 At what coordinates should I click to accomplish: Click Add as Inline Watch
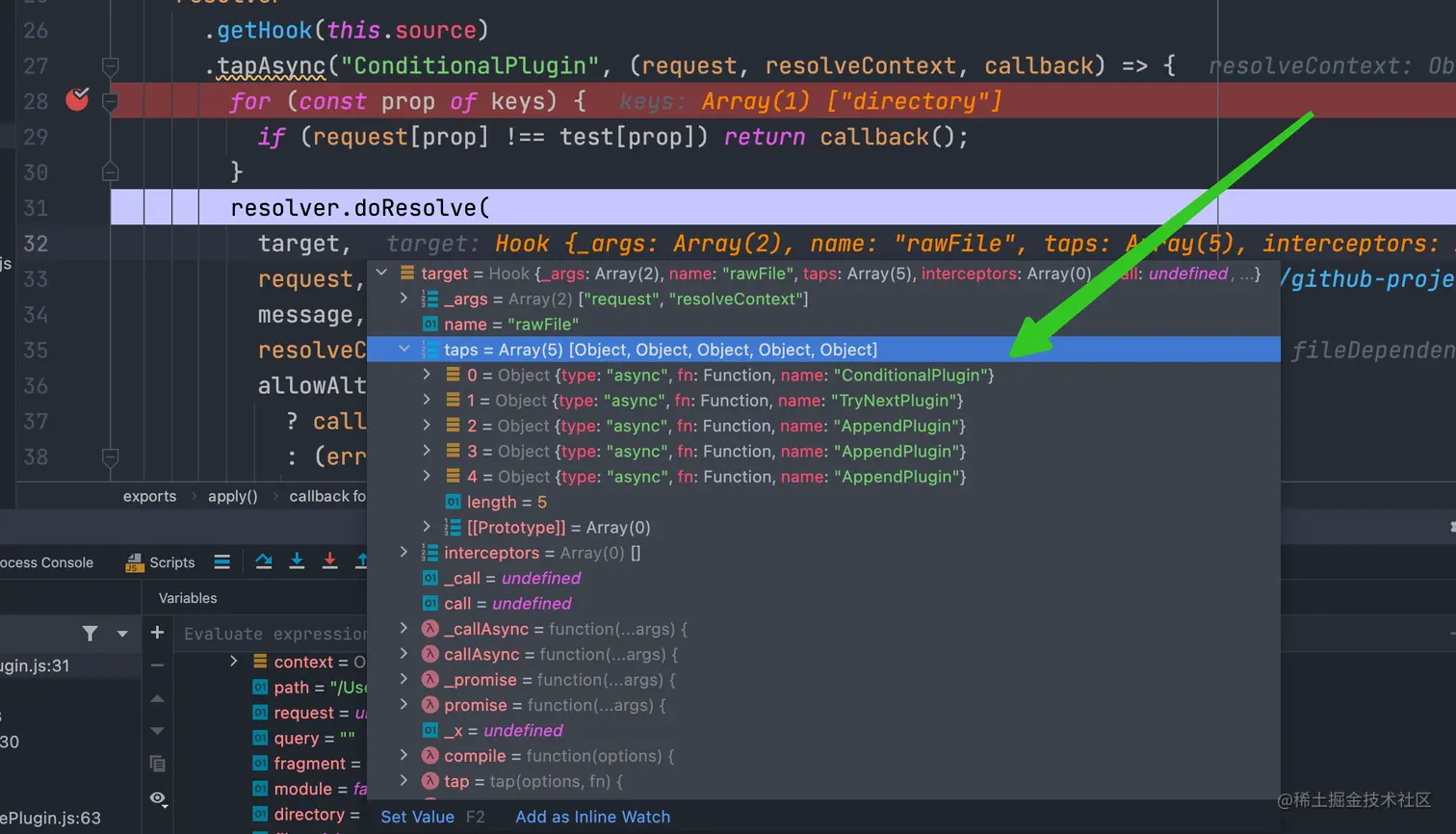tap(592, 817)
